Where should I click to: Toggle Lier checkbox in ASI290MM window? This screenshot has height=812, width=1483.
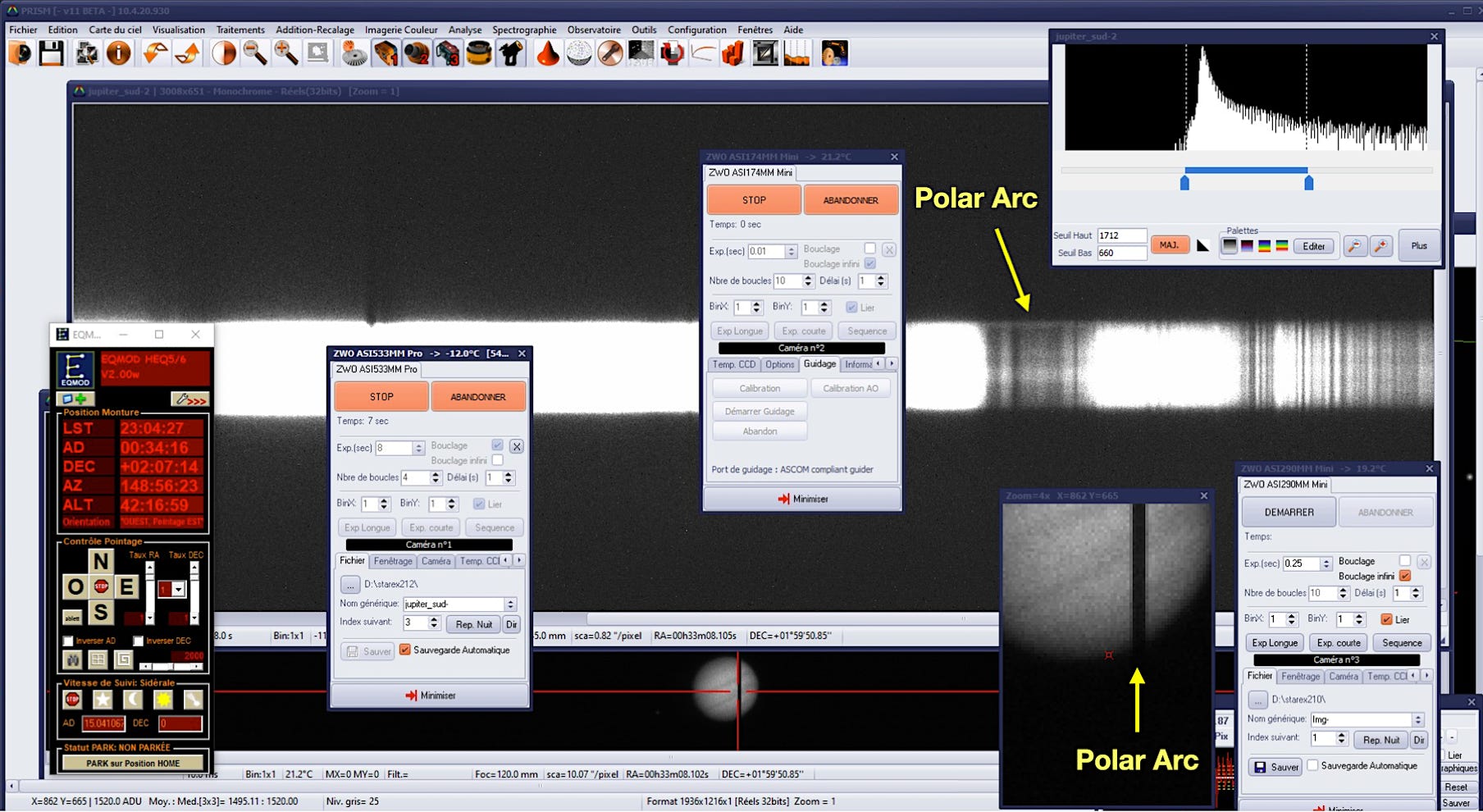[1387, 619]
